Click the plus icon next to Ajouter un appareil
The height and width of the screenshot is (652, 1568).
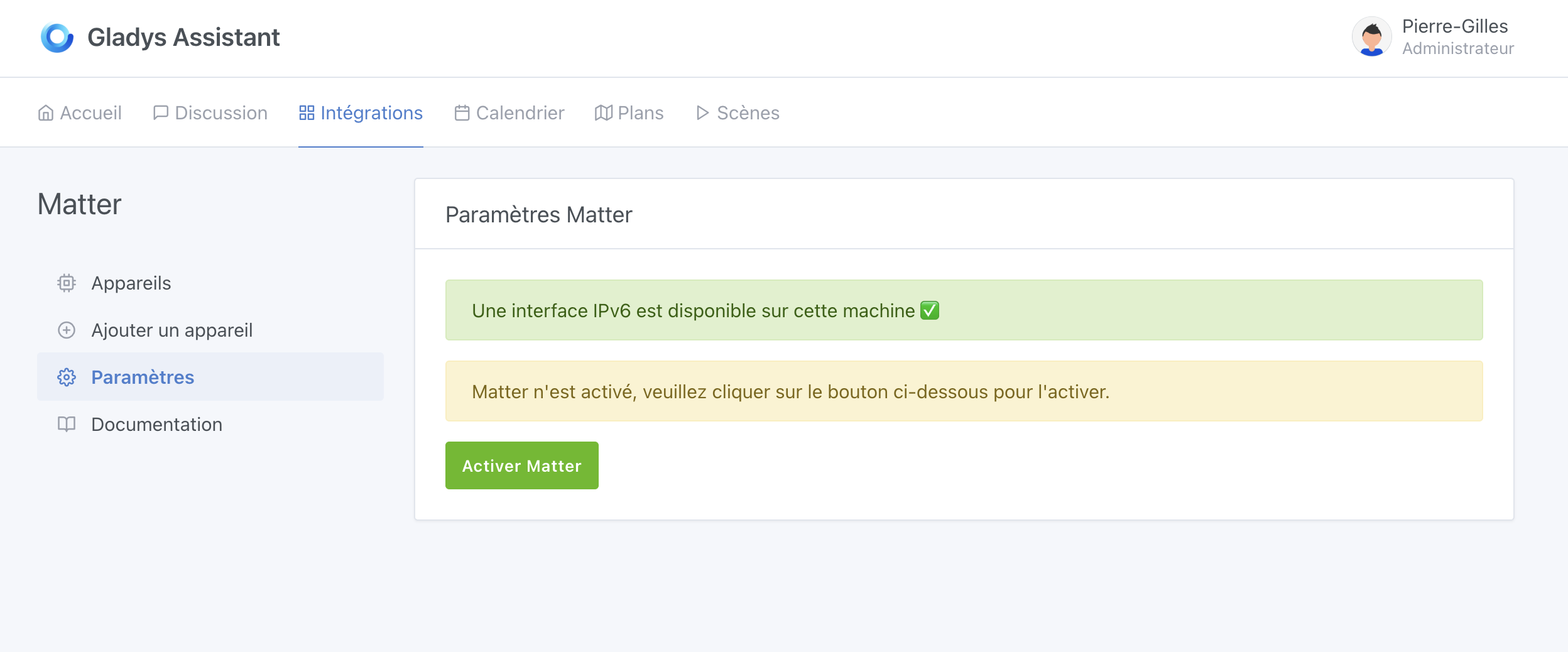point(67,330)
